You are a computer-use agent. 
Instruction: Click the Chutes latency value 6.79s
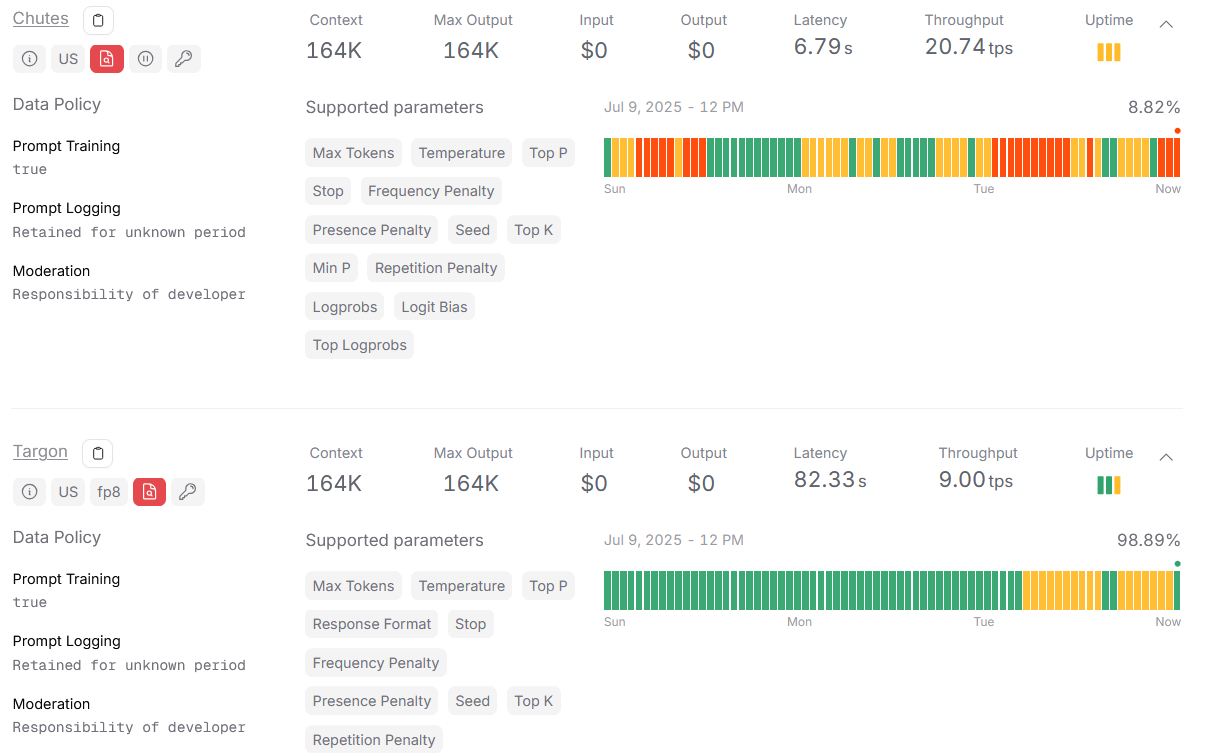click(823, 47)
